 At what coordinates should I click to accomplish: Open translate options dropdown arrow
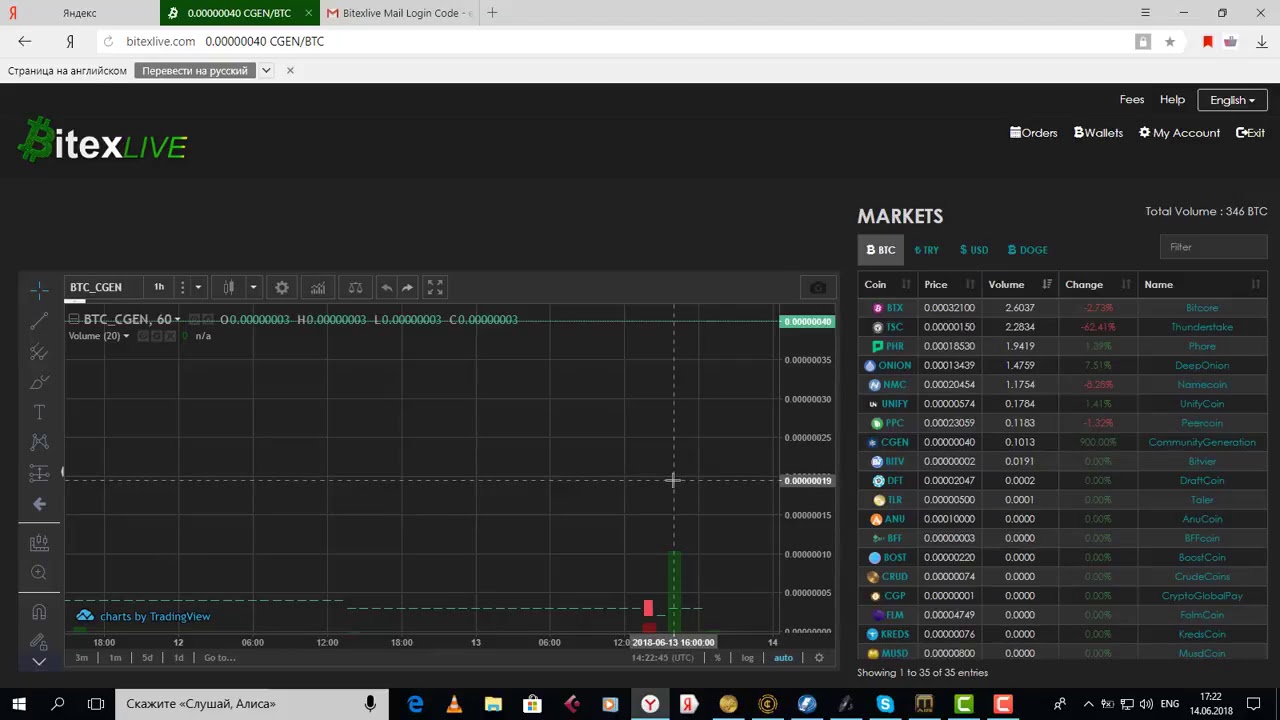pos(266,71)
